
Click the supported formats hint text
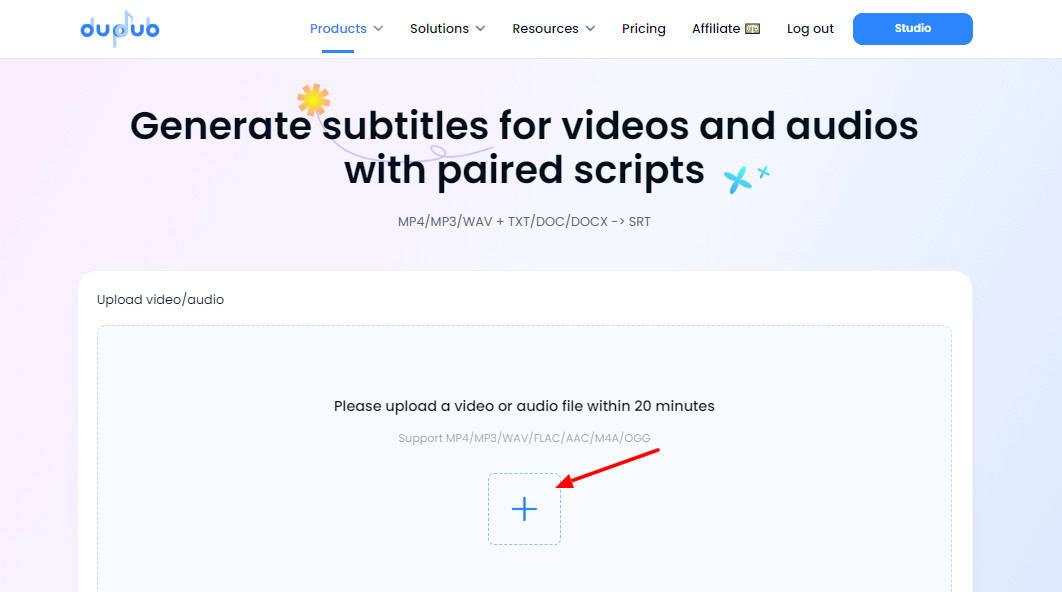[524, 438]
